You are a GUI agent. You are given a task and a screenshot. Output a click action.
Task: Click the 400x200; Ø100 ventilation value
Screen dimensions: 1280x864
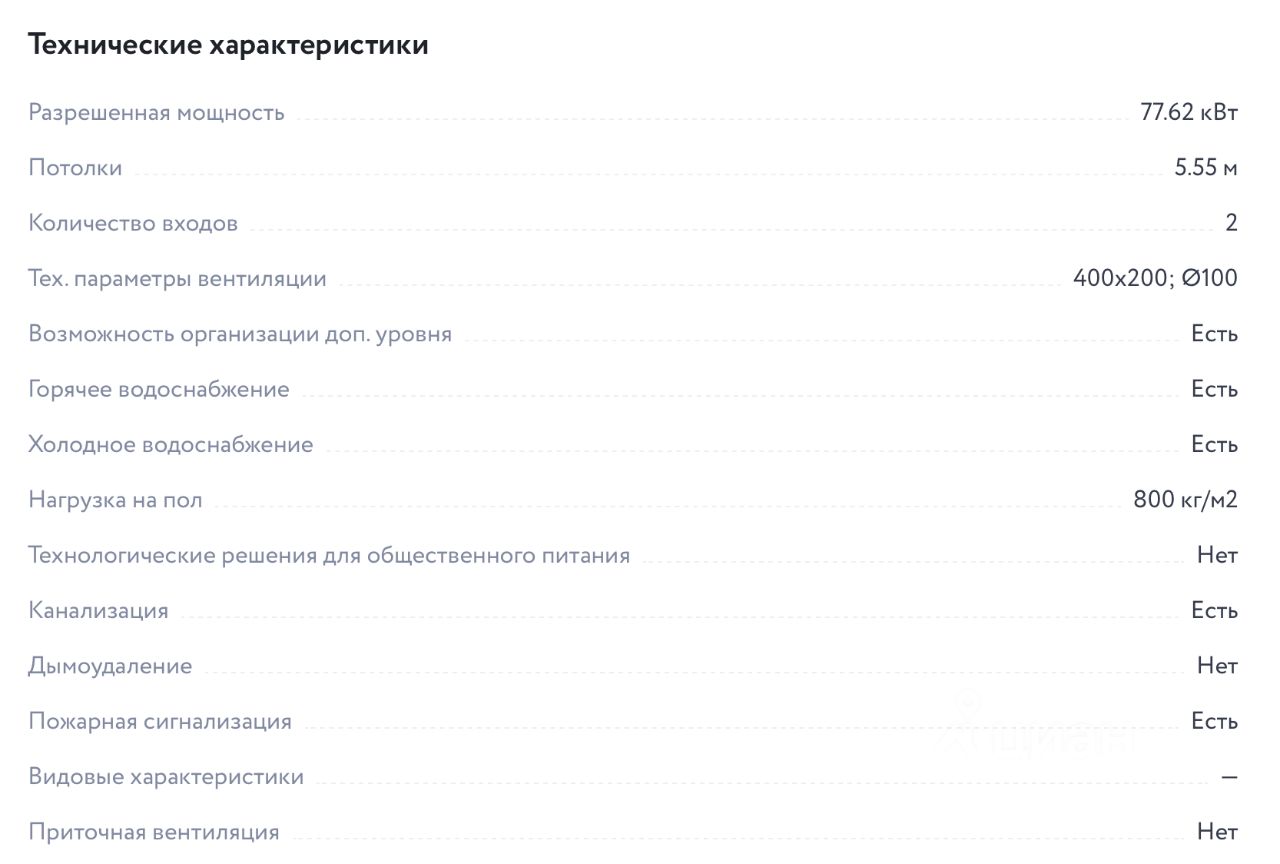click(1155, 278)
